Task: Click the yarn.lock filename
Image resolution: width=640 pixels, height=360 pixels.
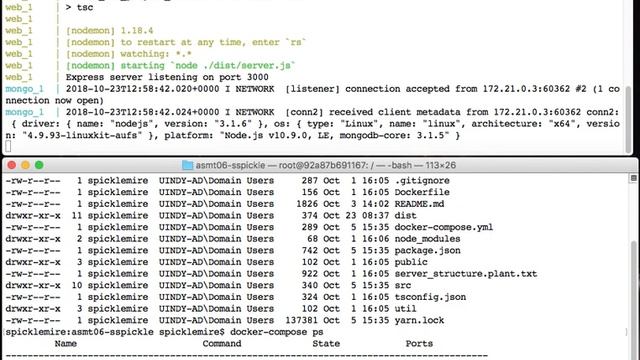Action: (x=419, y=320)
